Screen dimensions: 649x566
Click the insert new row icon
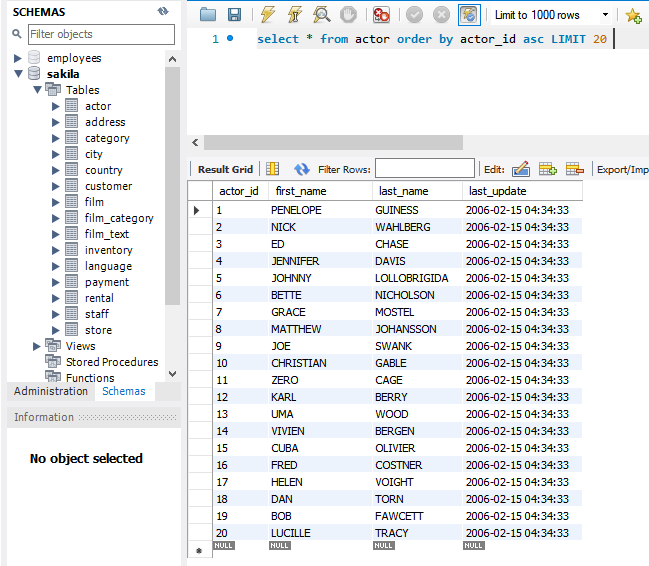pos(547,169)
